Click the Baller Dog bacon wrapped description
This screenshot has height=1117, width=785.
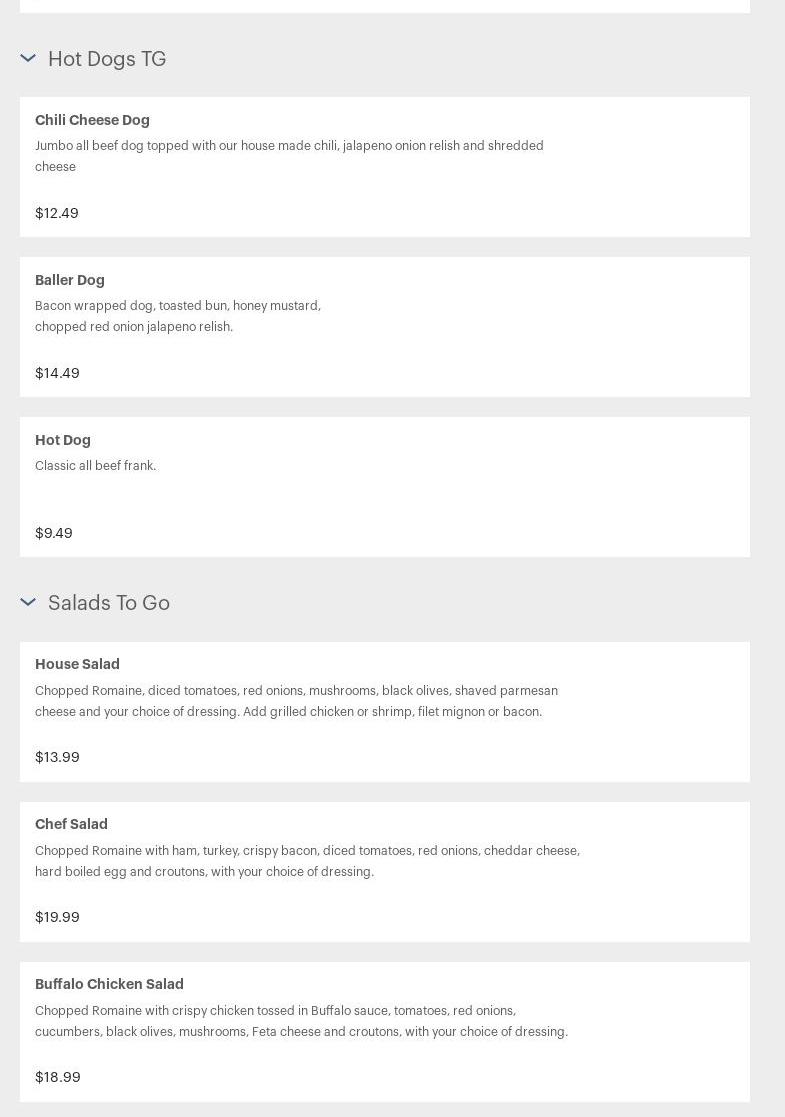click(x=178, y=316)
